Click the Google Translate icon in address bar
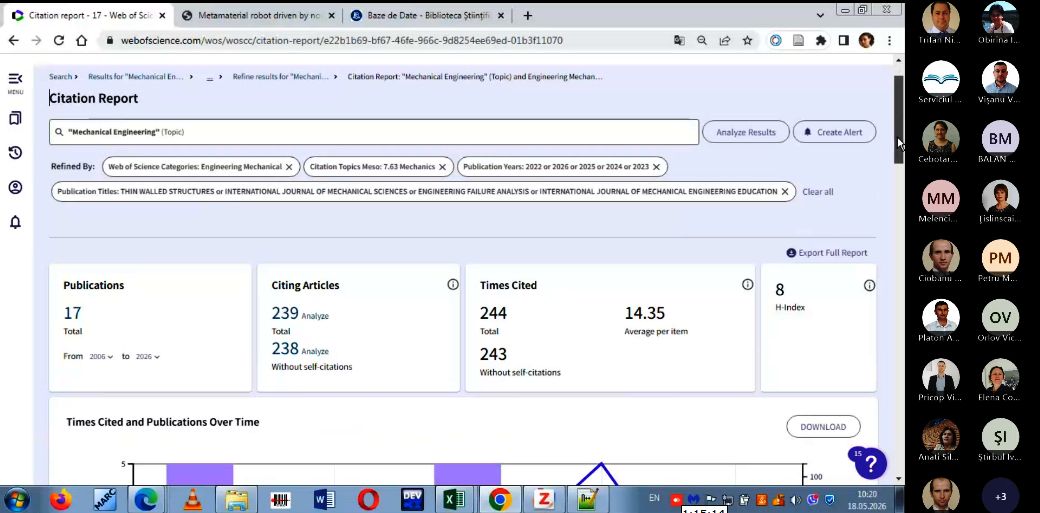1040x513 pixels. tap(679, 40)
